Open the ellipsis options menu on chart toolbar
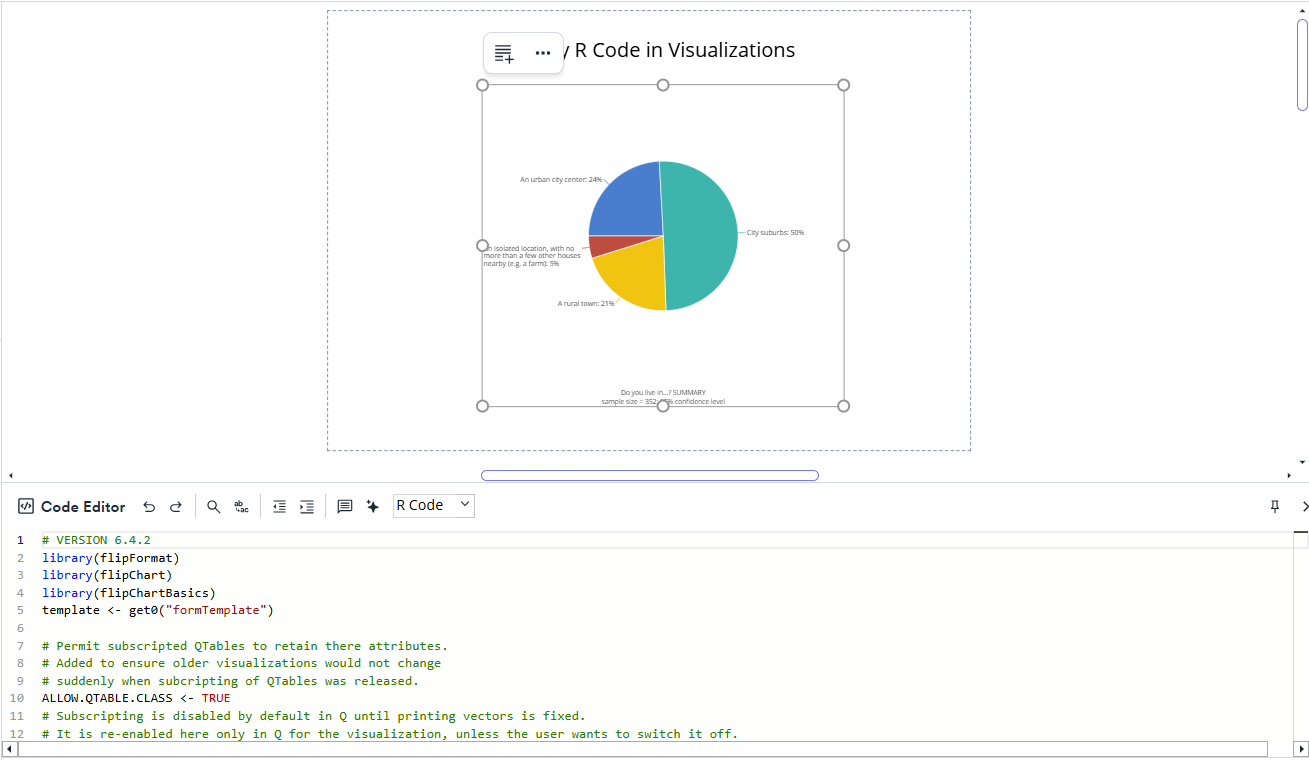1309x760 pixels. point(542,52)
